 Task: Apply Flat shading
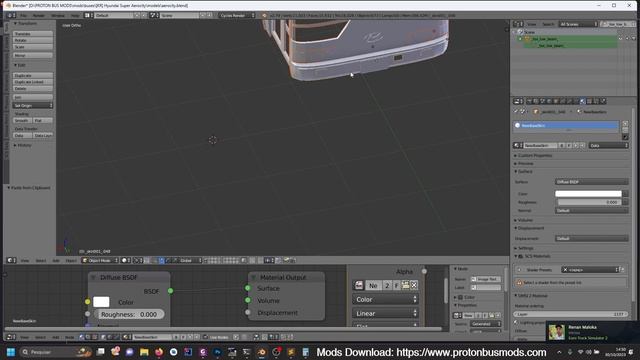[x=42, y=120]
